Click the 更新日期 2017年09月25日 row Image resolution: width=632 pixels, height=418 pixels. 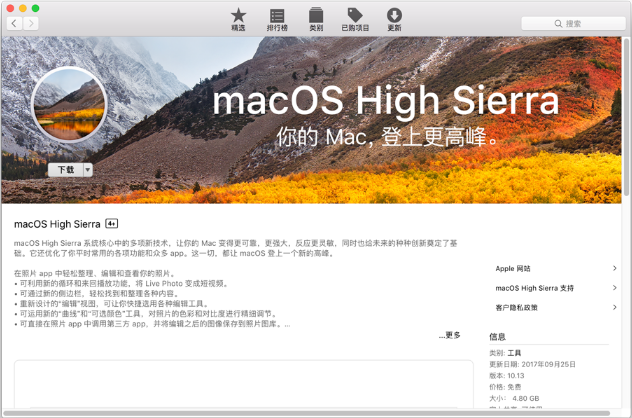coord(532,364)
